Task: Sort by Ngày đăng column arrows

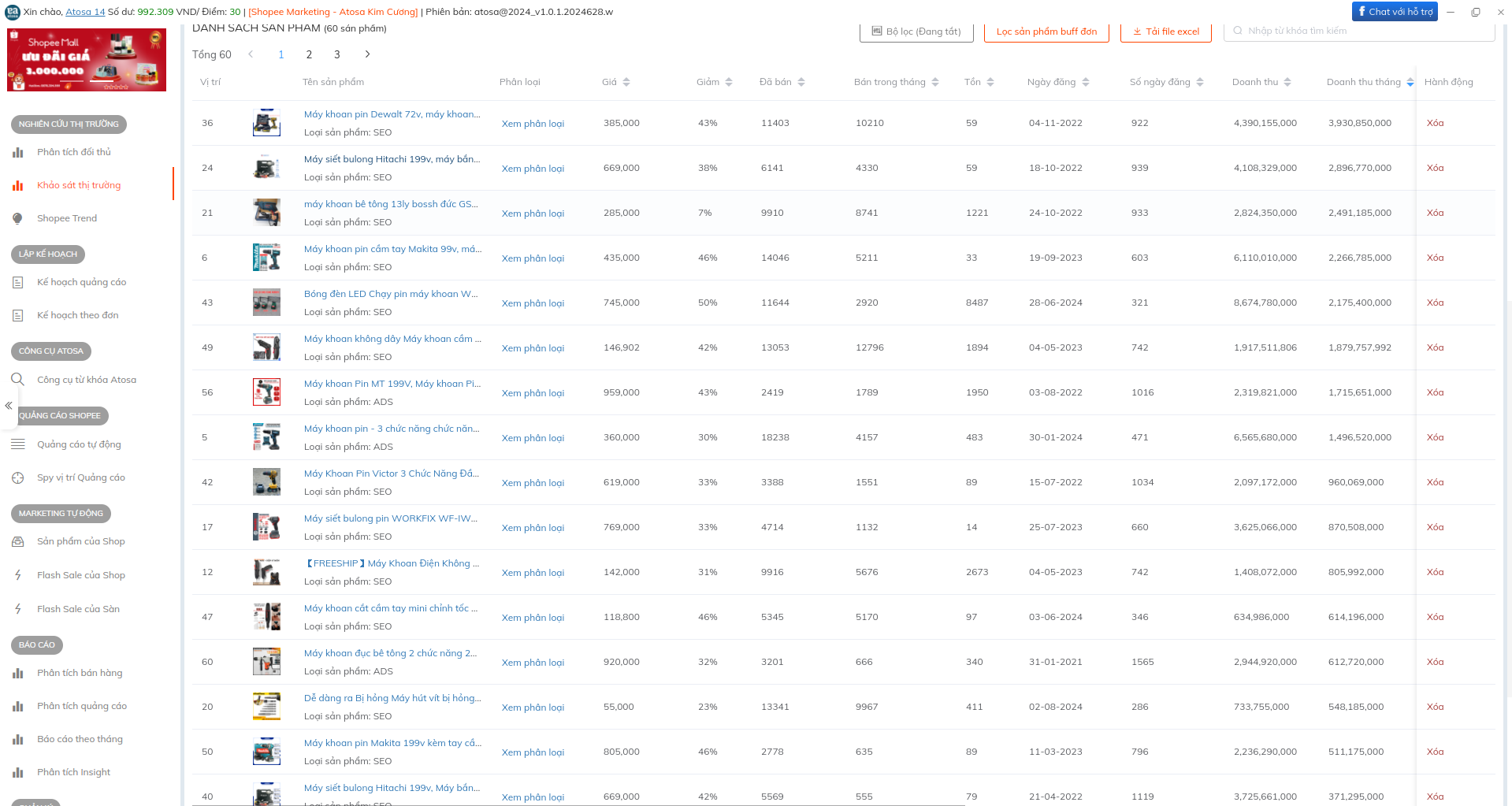Action: 1086,82
